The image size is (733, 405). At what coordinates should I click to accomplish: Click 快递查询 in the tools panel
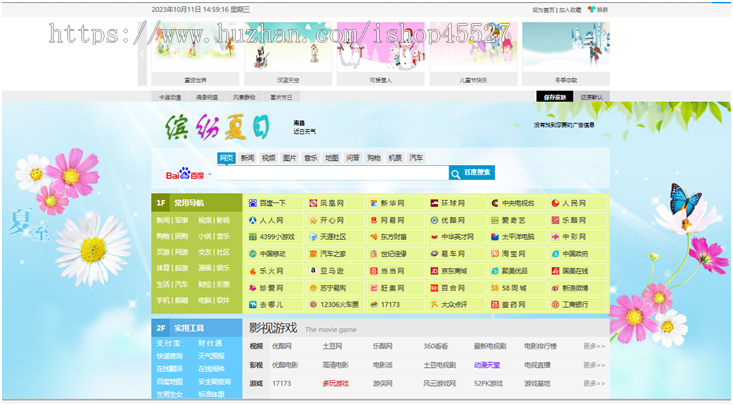tap(170, 356)
